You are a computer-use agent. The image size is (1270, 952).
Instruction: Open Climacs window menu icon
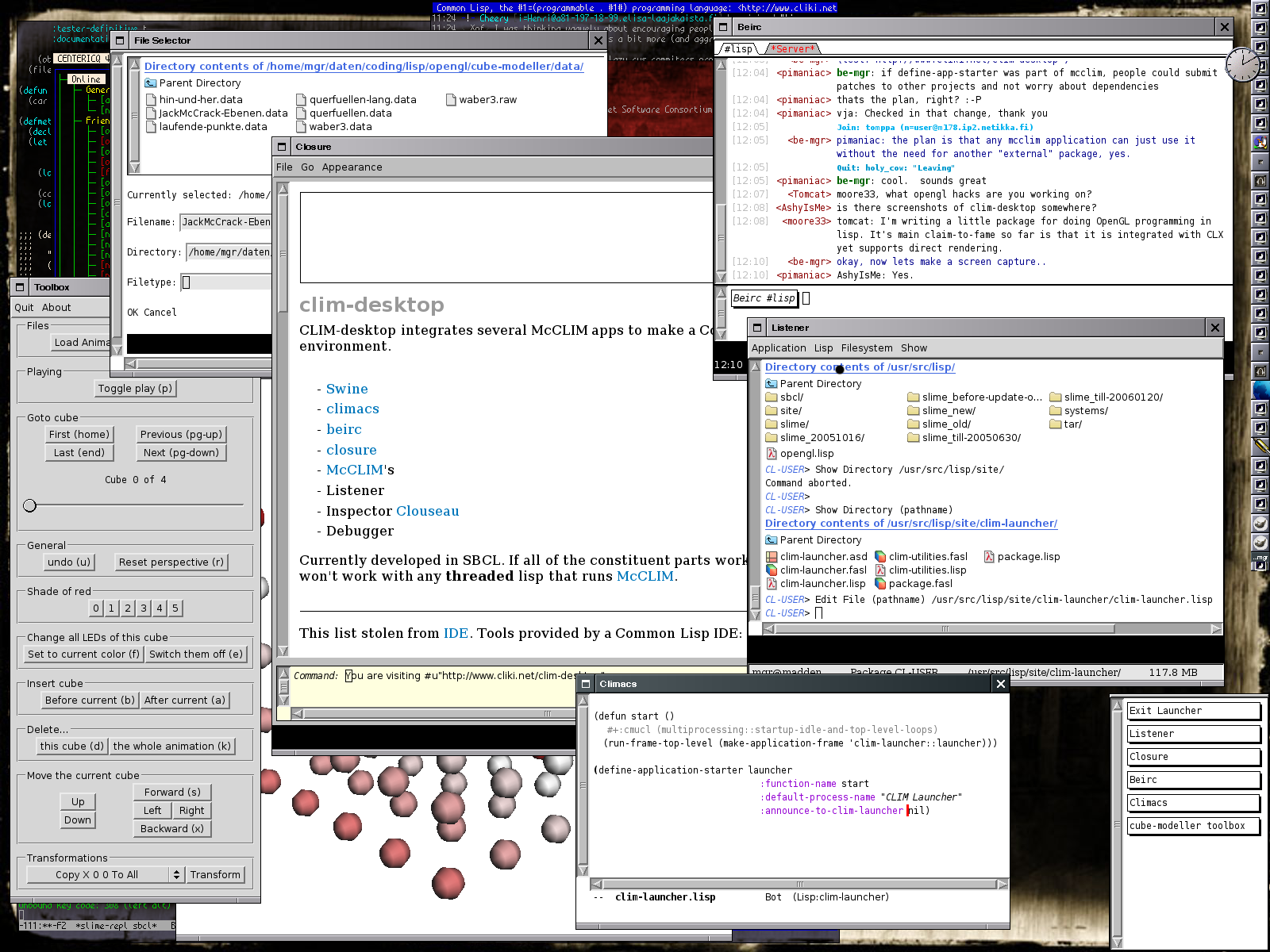click(x=586, y=684)
